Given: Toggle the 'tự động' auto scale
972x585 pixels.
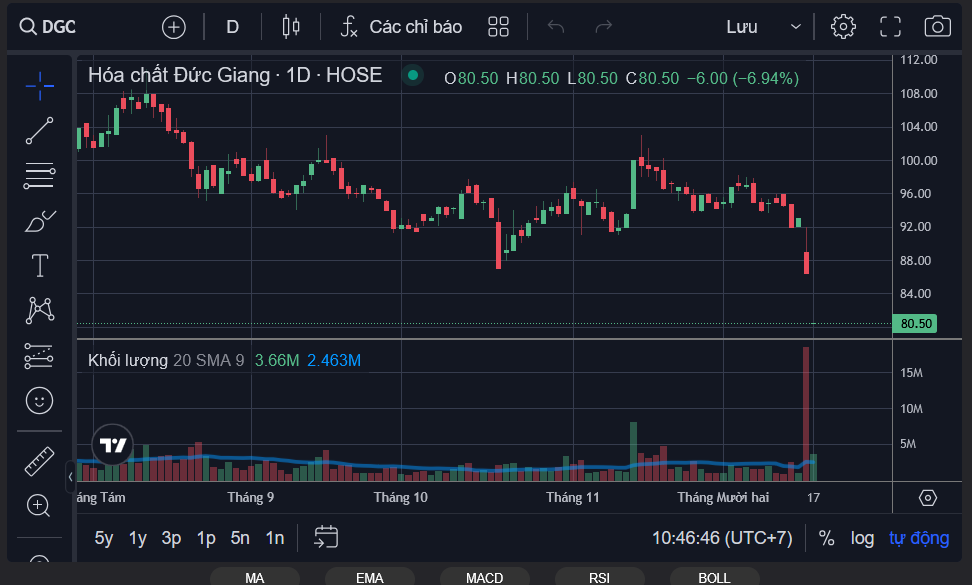Looking at the screenshot, I should 918,538.
